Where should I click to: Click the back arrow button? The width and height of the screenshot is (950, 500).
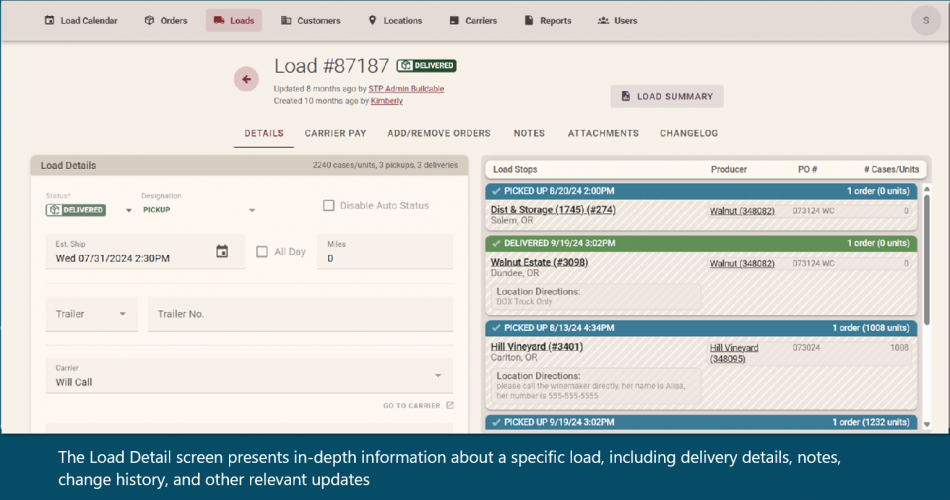247,79
